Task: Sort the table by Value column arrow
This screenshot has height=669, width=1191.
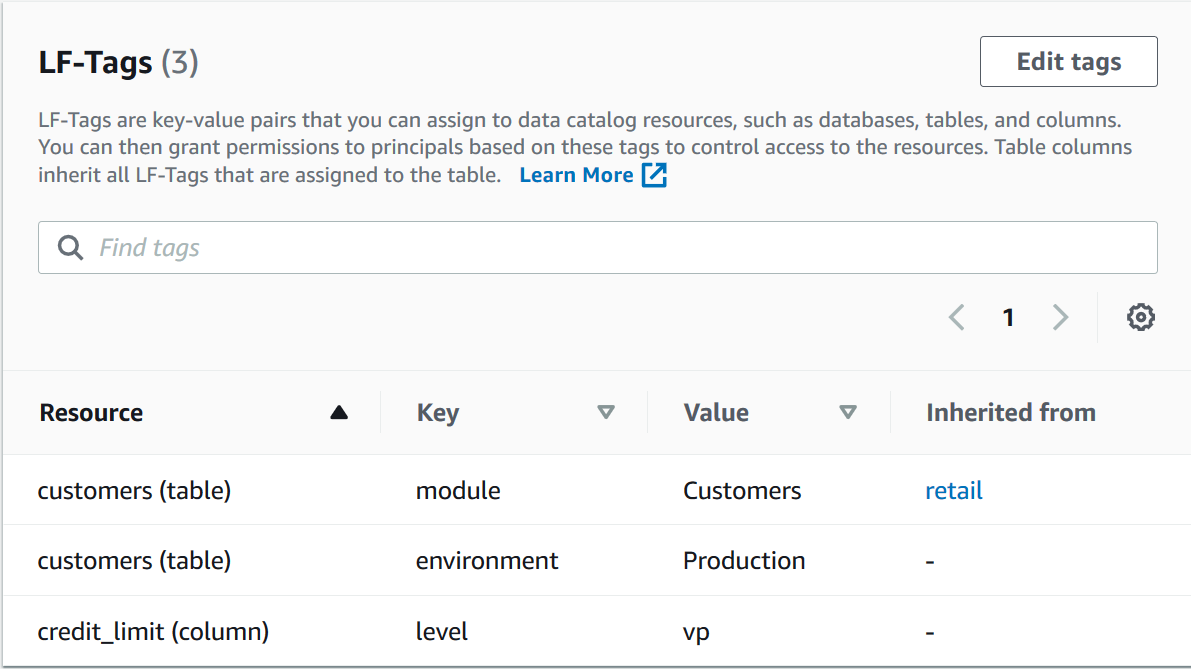Action: tap(848, 413)
